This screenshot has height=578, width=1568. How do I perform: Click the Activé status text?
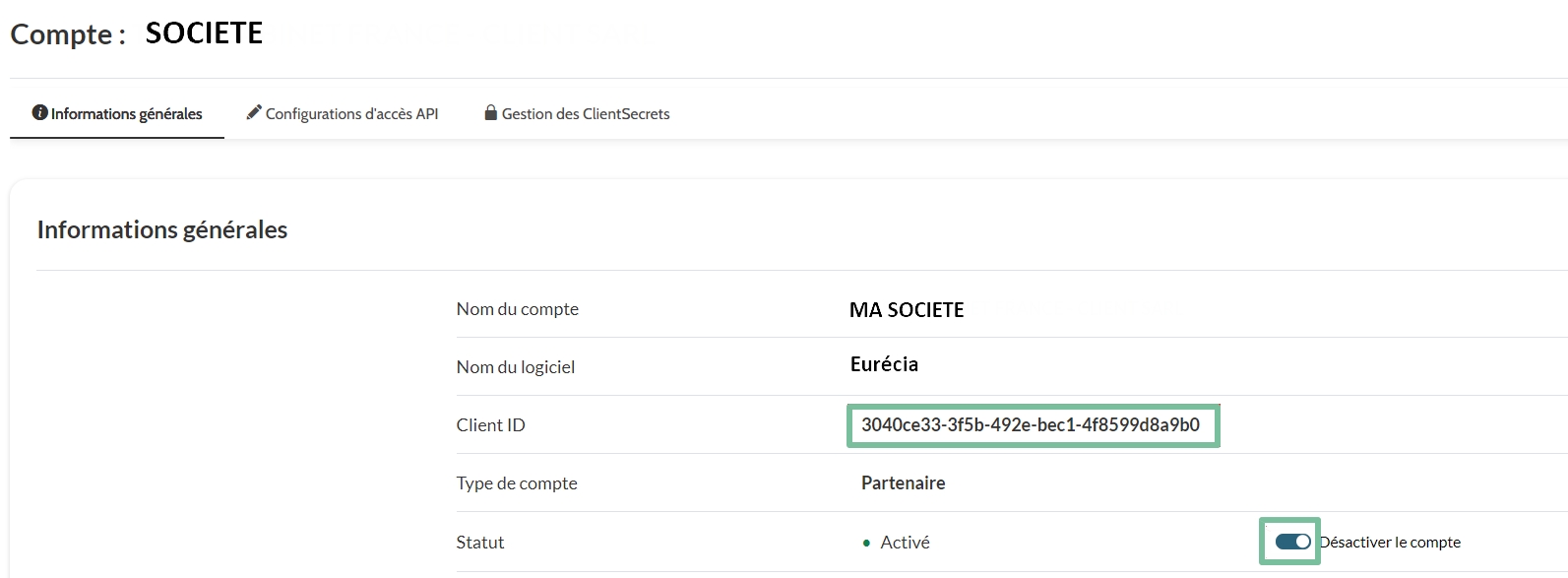(x=905, y=543)
